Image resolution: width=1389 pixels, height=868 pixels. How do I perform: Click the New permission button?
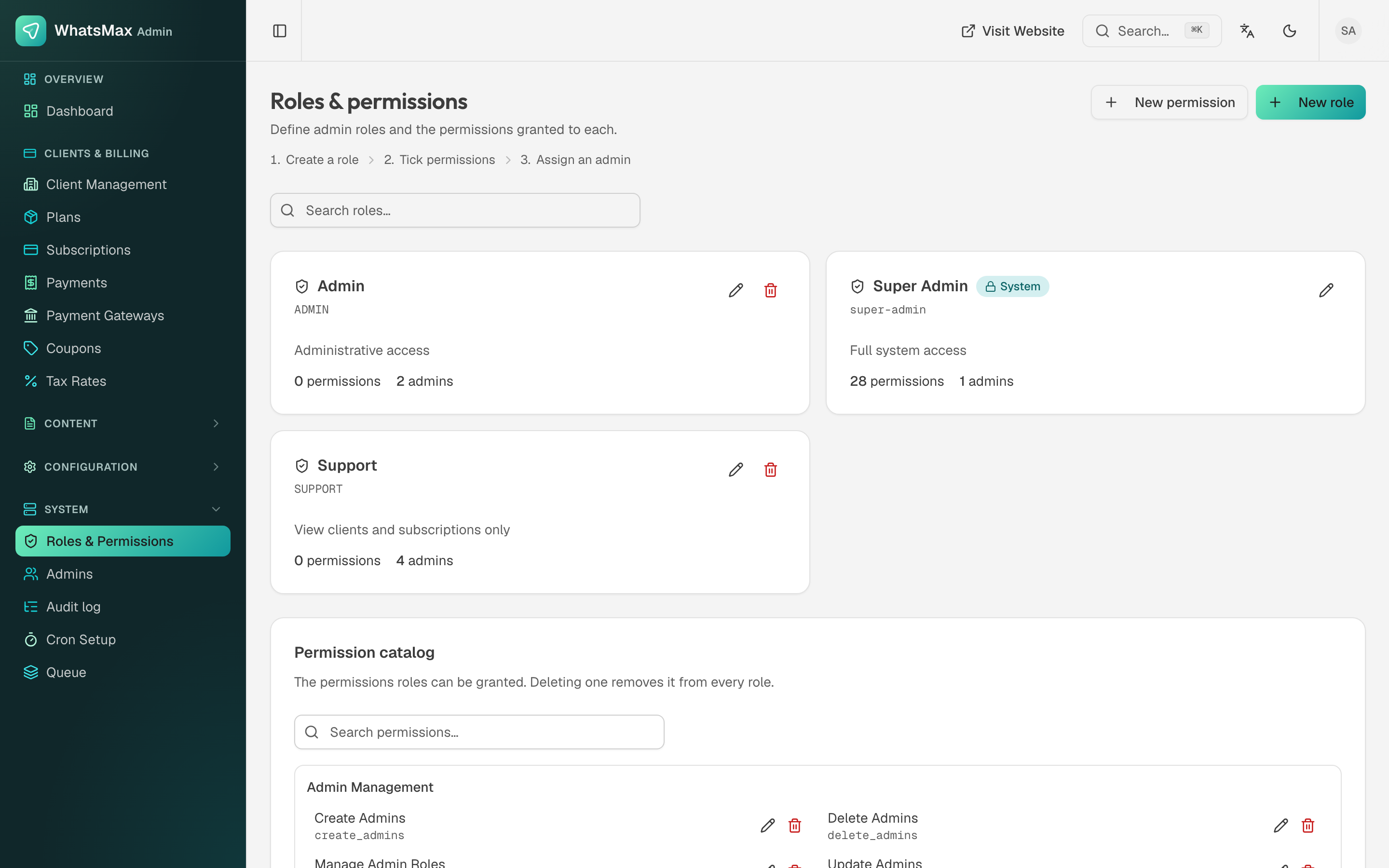tap(1169, 102)
